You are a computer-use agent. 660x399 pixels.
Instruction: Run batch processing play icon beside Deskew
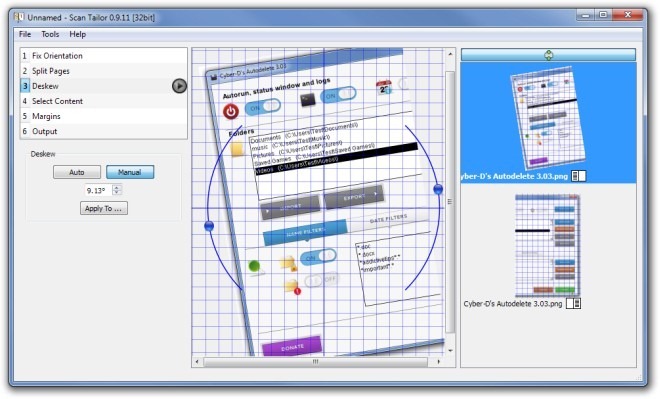tap(179, 86)
